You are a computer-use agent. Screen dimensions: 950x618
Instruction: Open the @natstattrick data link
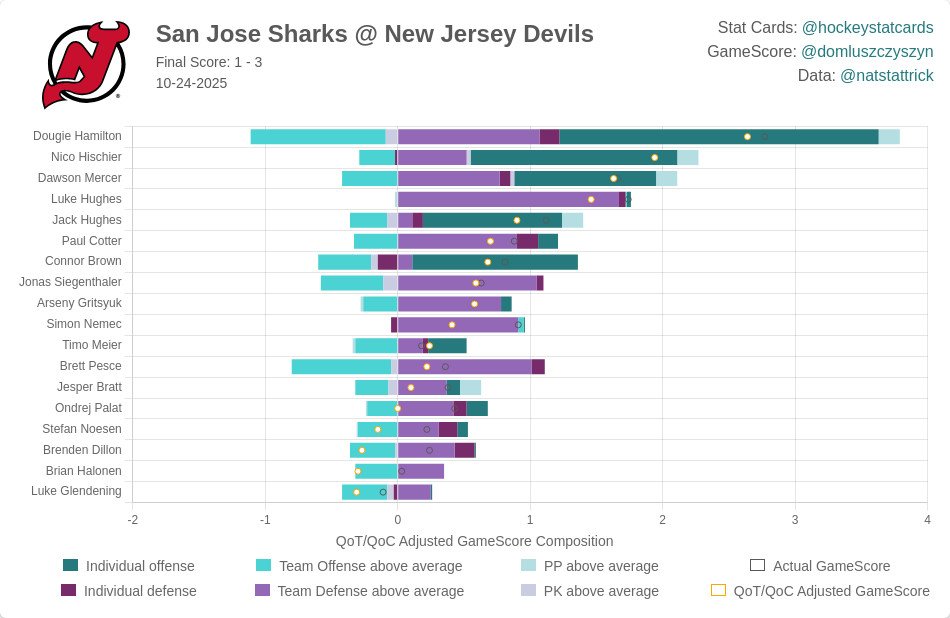click(x=886, y=75)
